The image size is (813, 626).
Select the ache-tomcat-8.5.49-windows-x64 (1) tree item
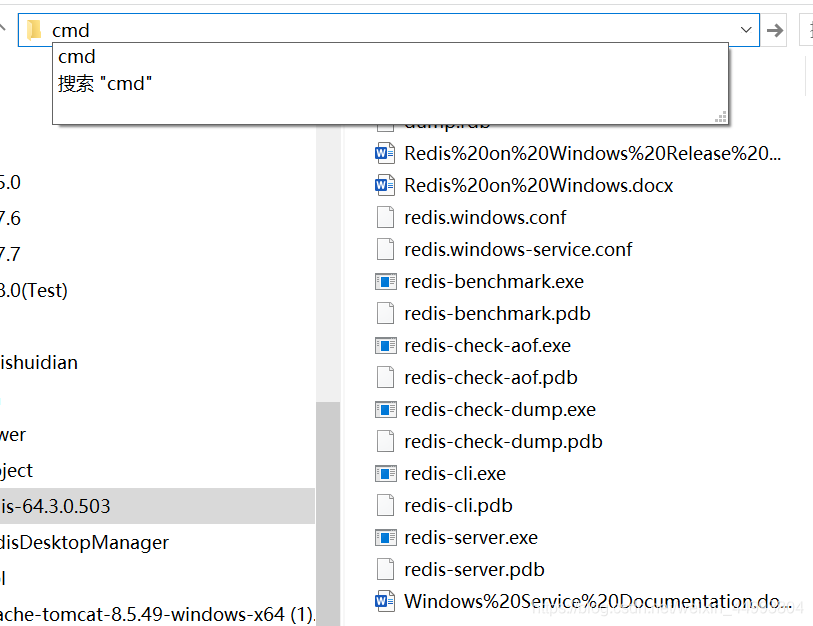pyautogui.click(x=157, y=615)
